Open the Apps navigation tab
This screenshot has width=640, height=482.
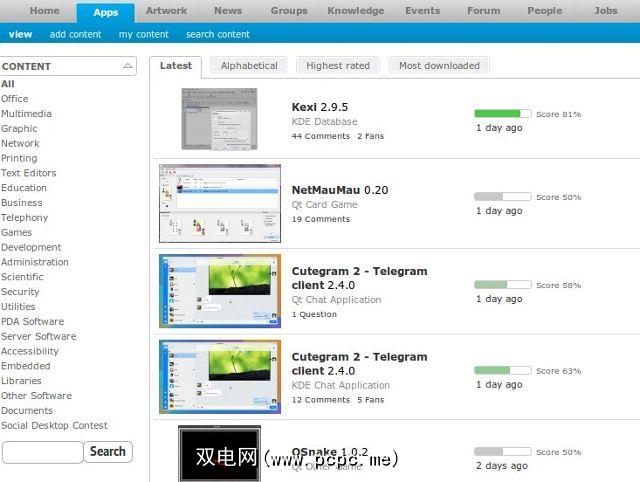105,13
